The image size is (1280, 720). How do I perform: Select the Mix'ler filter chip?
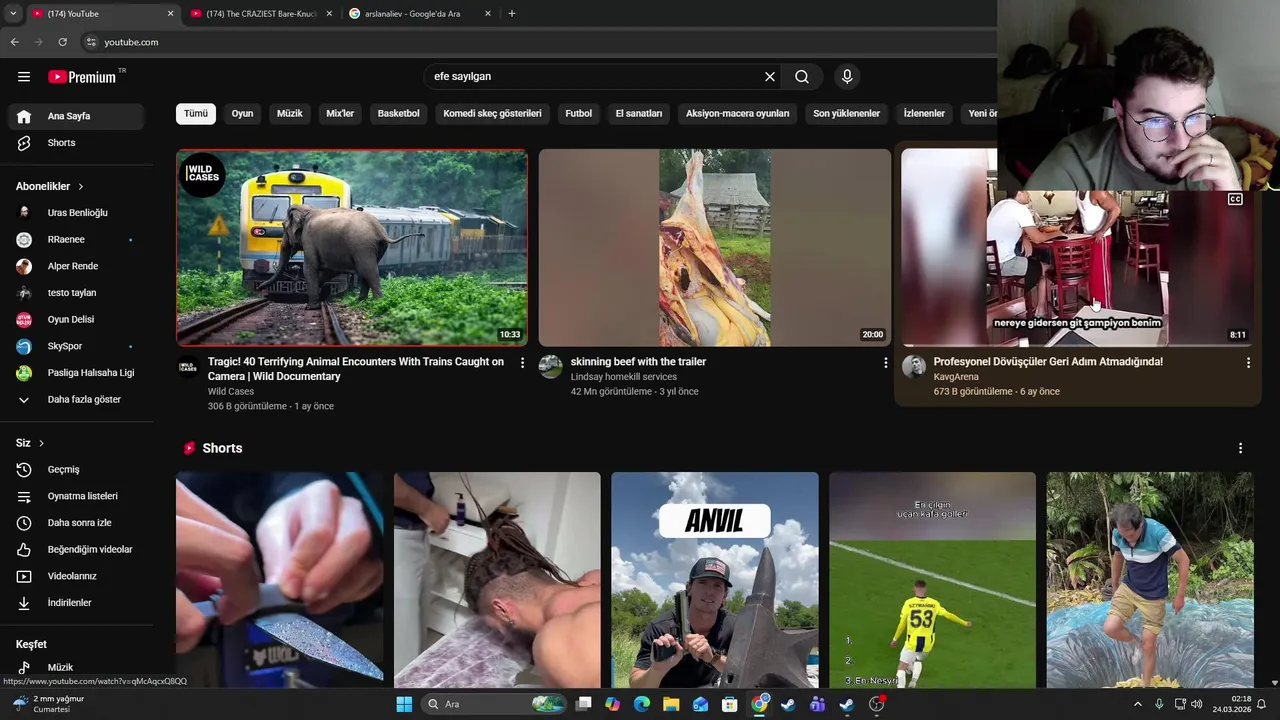(x=340, y=114)
